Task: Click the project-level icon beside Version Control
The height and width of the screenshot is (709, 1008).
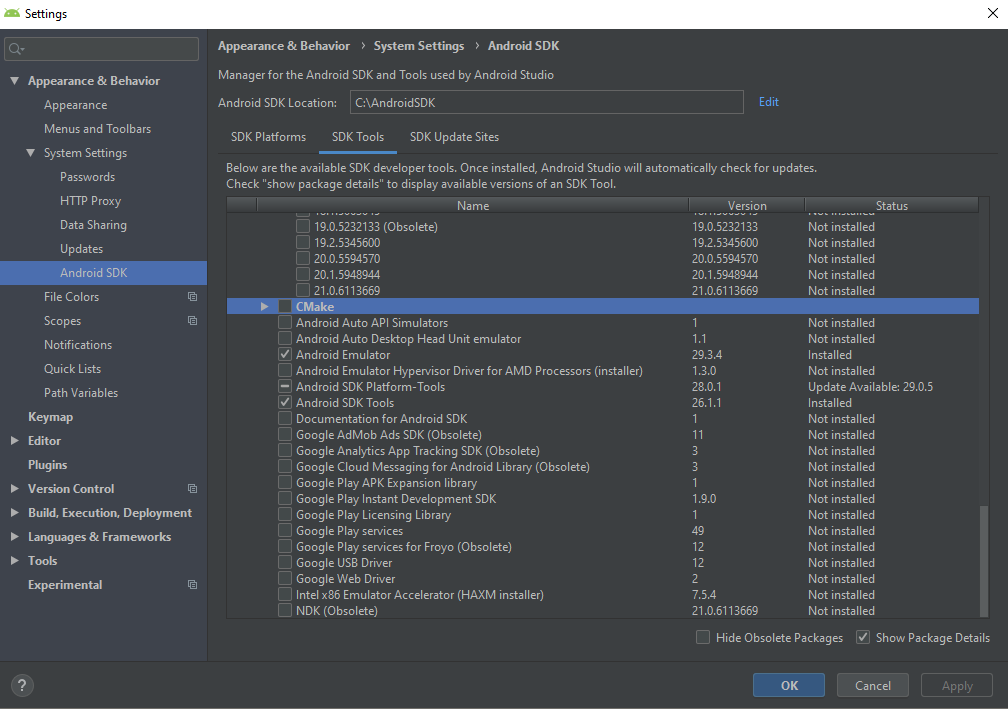Action: [x=192, y=489]
